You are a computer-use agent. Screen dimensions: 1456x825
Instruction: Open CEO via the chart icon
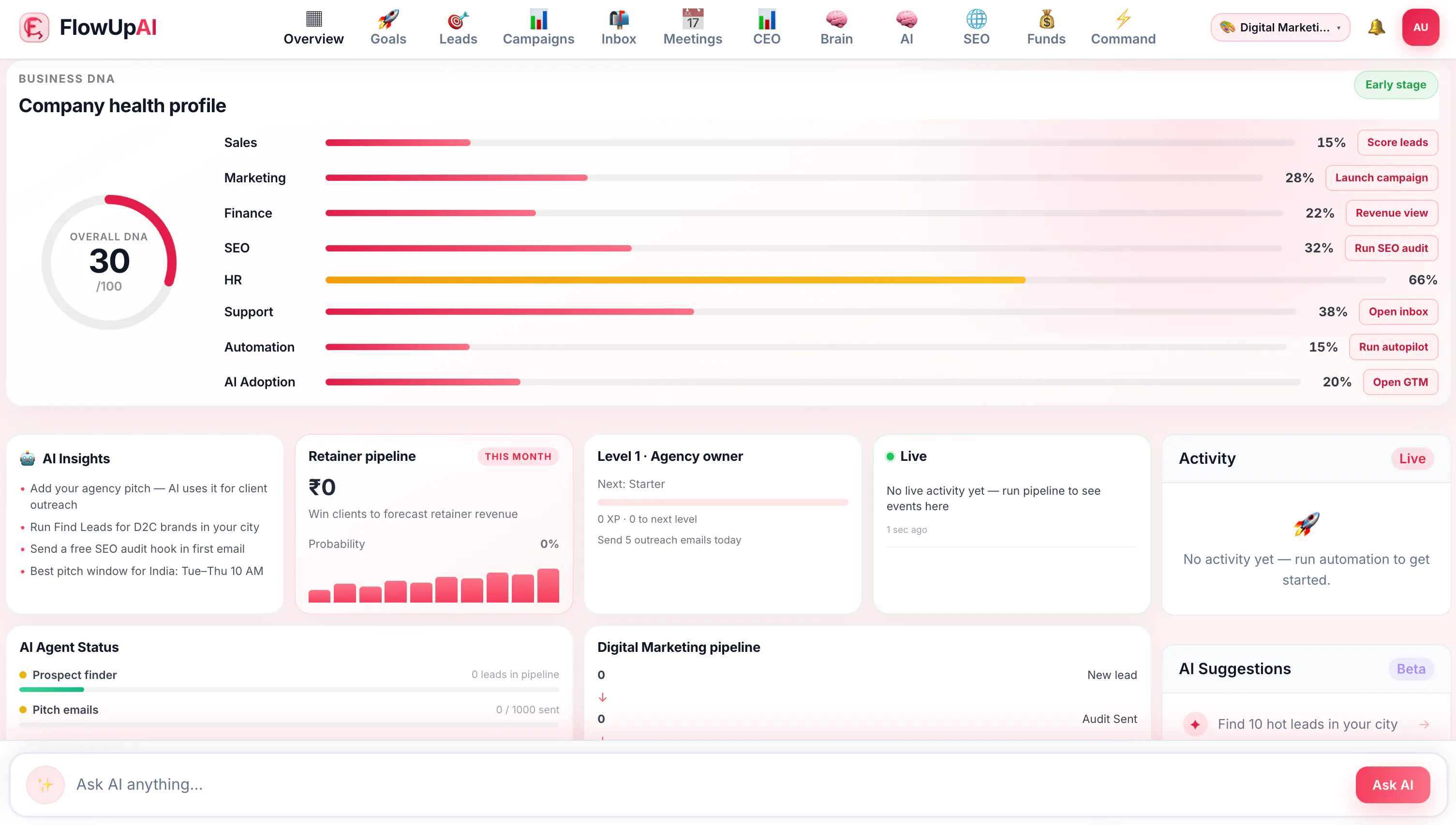click(x=766, y=19)
